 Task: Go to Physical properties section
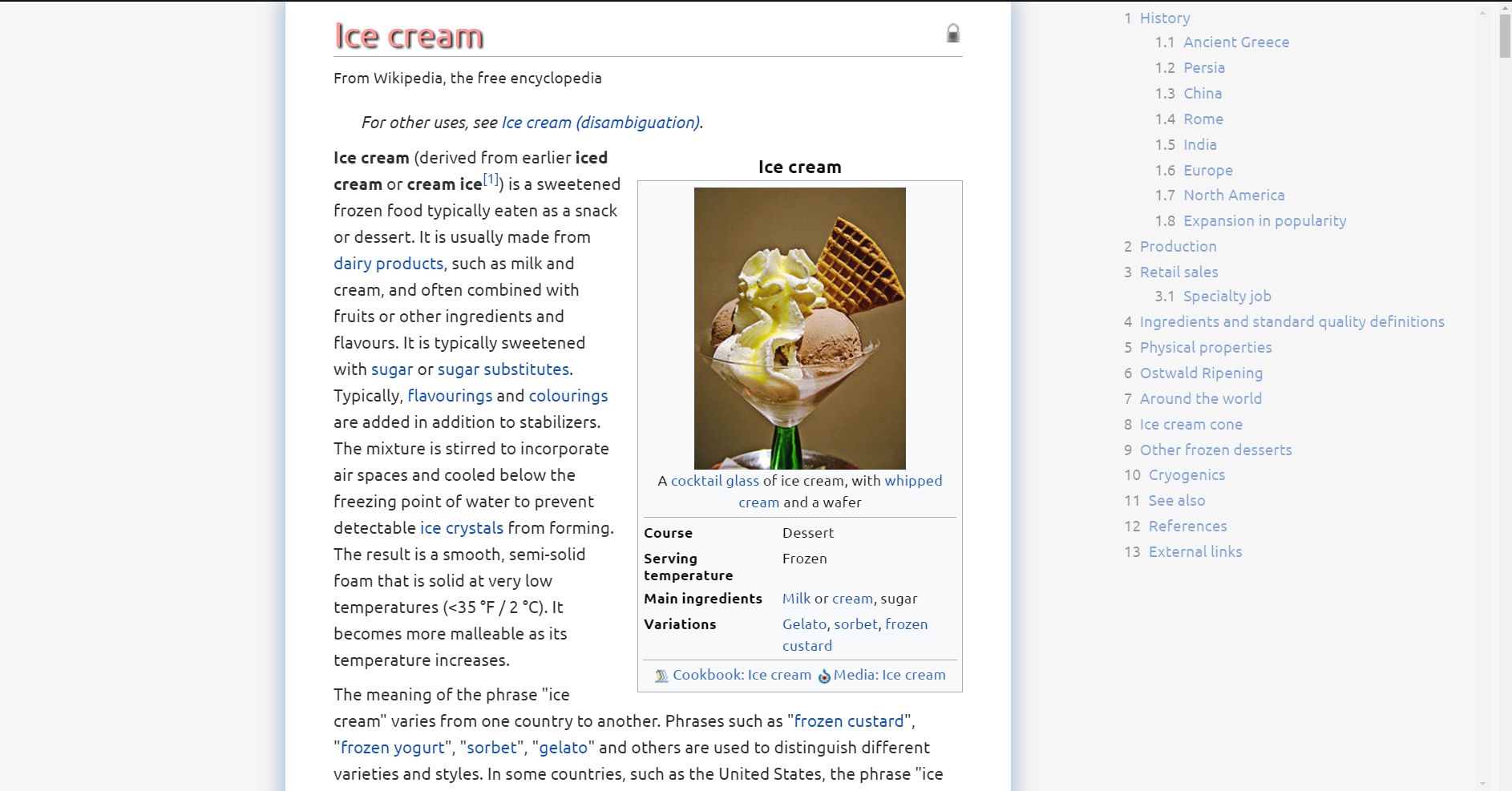1206,348
